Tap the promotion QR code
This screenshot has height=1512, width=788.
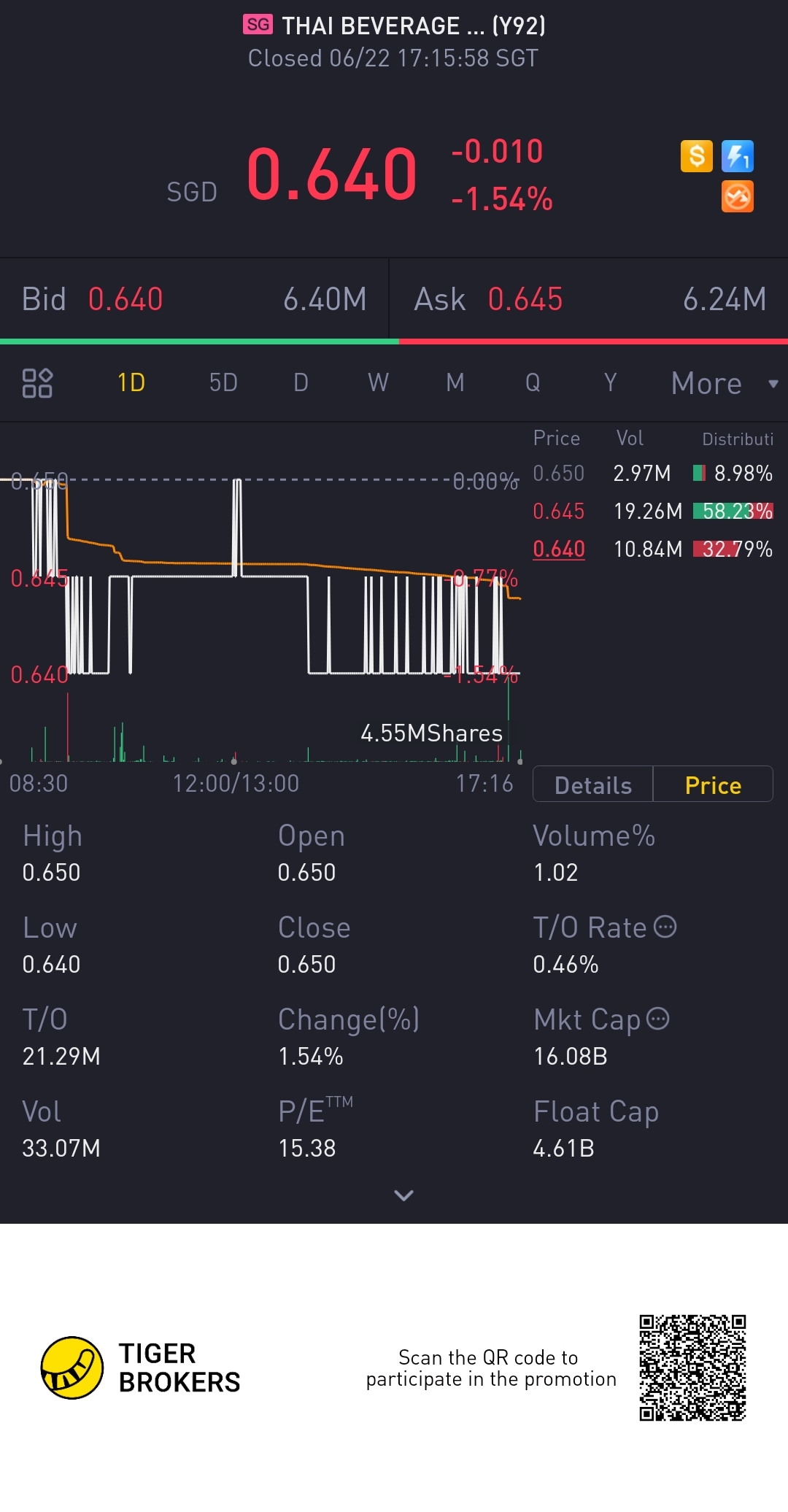(x=692, y=1368)
